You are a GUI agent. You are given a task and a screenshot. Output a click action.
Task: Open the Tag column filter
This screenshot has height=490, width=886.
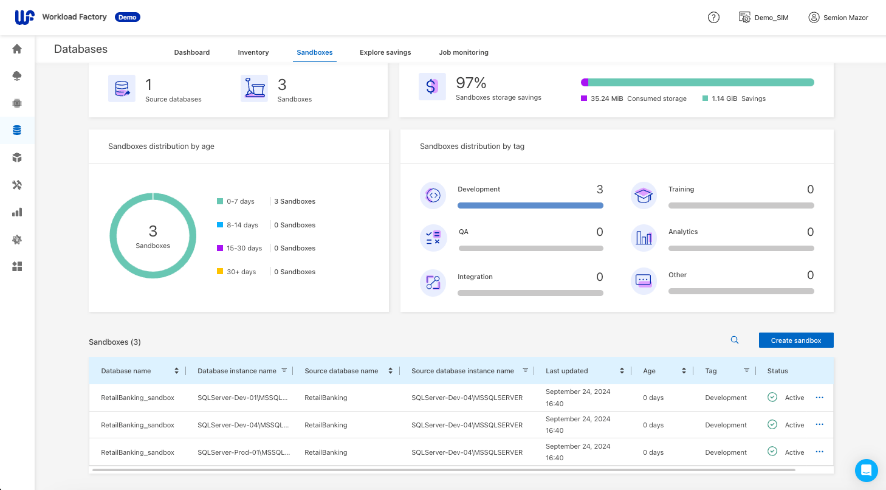coord(746,371)
